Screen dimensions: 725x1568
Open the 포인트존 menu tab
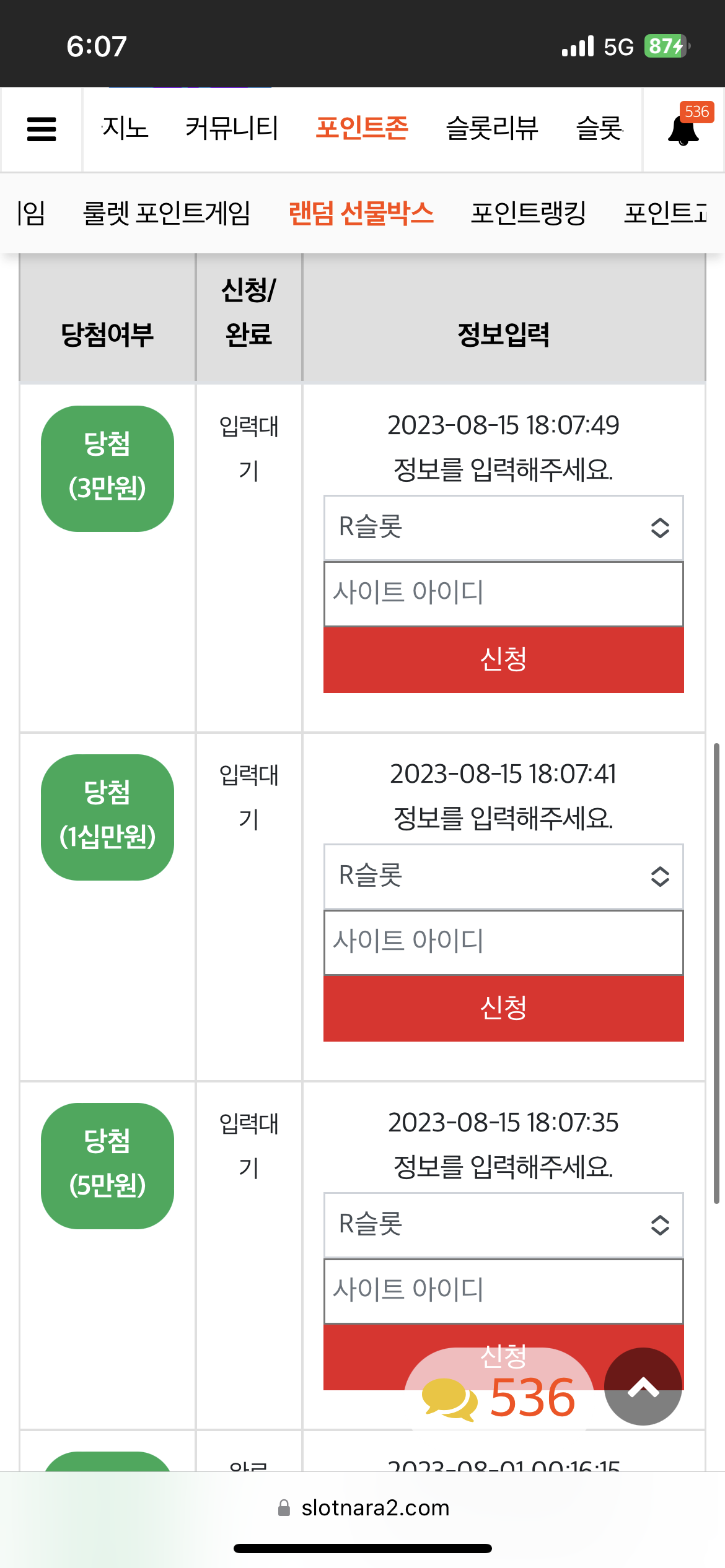point(362,128)
